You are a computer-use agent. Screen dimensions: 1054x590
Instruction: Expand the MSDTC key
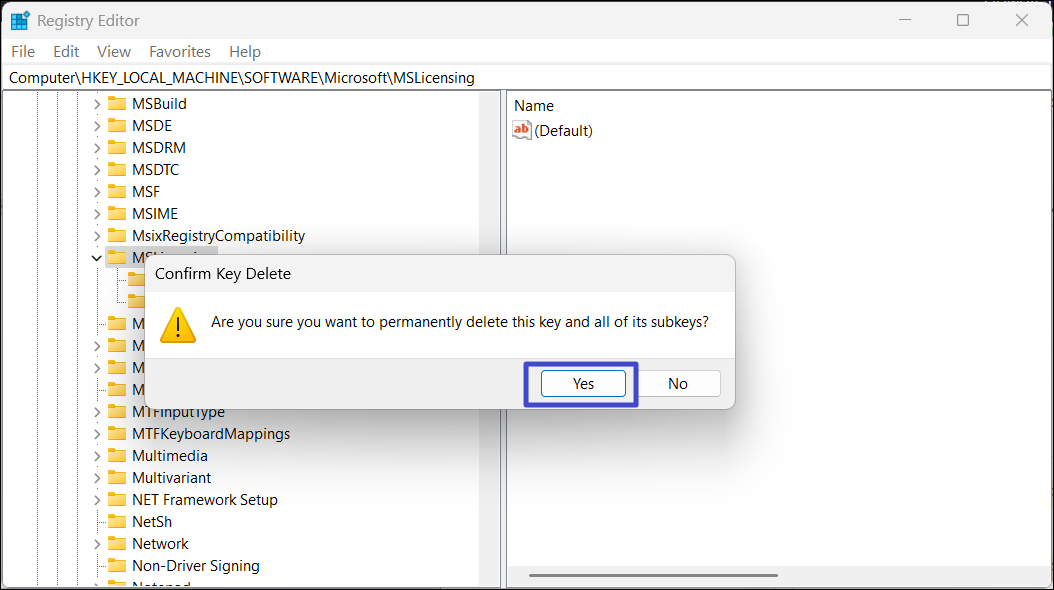tap(97, 170)
